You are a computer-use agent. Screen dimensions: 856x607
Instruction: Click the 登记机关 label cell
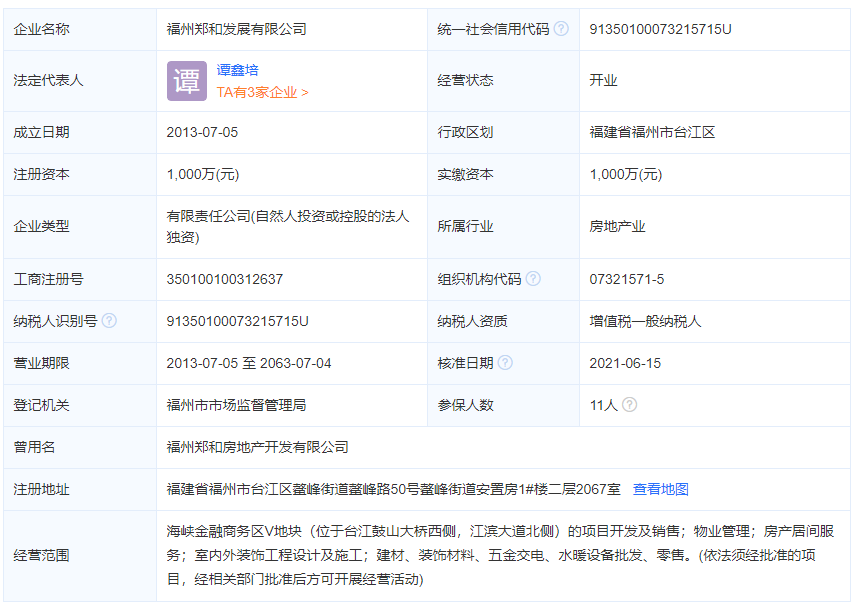coord(80,405)
